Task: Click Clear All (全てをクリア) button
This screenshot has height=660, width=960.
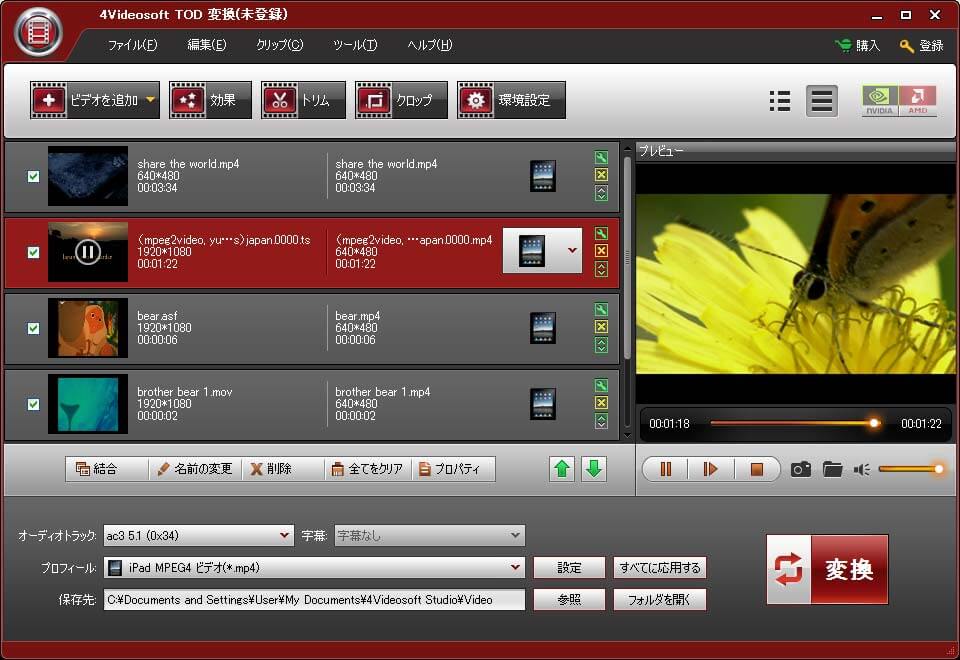Action: 367,469
